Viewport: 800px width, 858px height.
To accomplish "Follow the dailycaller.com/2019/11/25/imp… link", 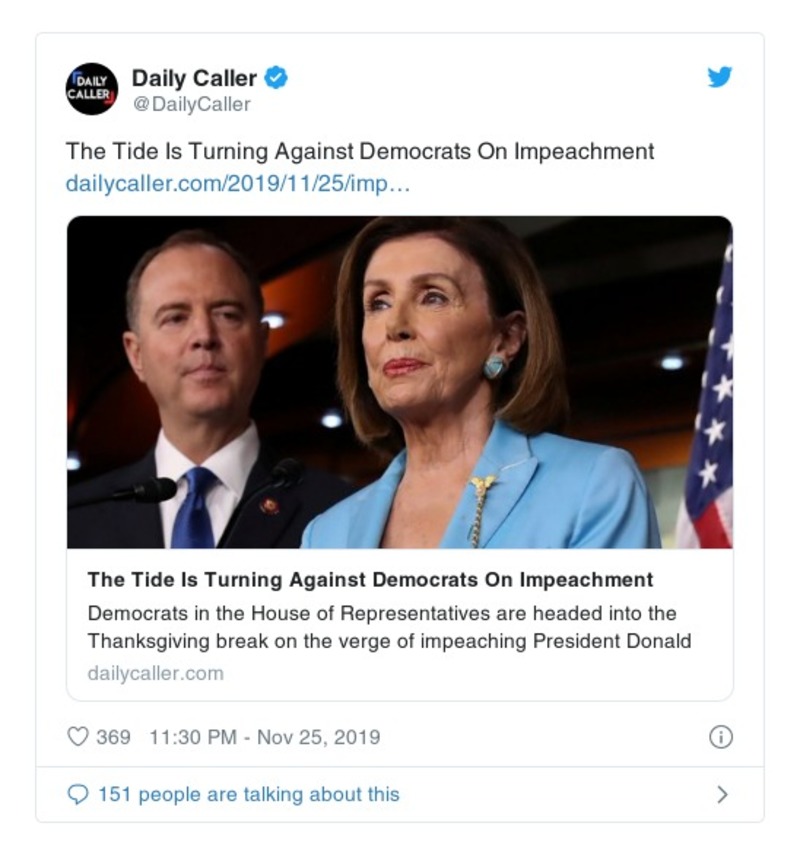I will (238, 183).
